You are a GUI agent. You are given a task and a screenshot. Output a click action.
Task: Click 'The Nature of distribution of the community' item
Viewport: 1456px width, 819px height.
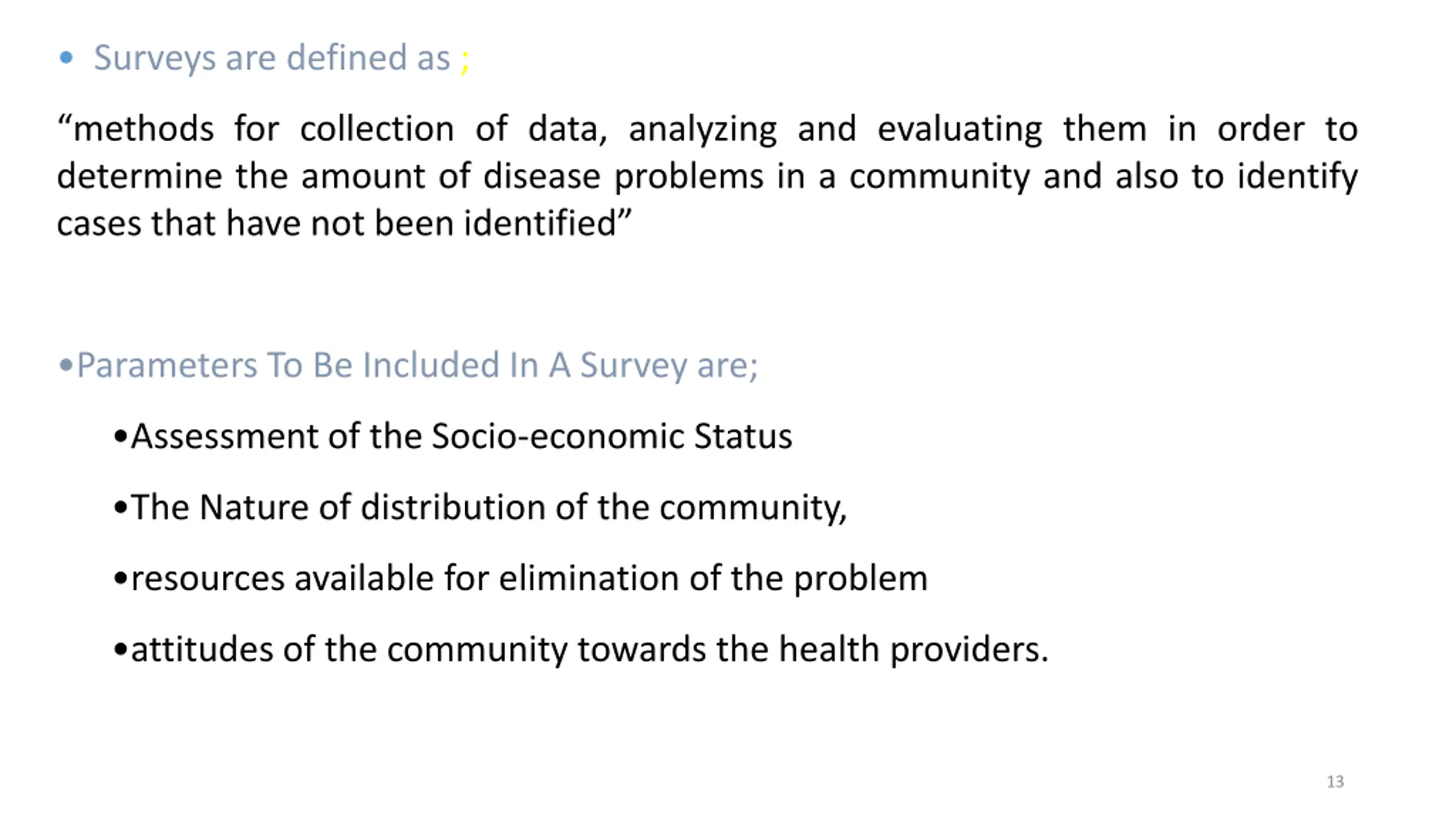[x=489, y=508]
